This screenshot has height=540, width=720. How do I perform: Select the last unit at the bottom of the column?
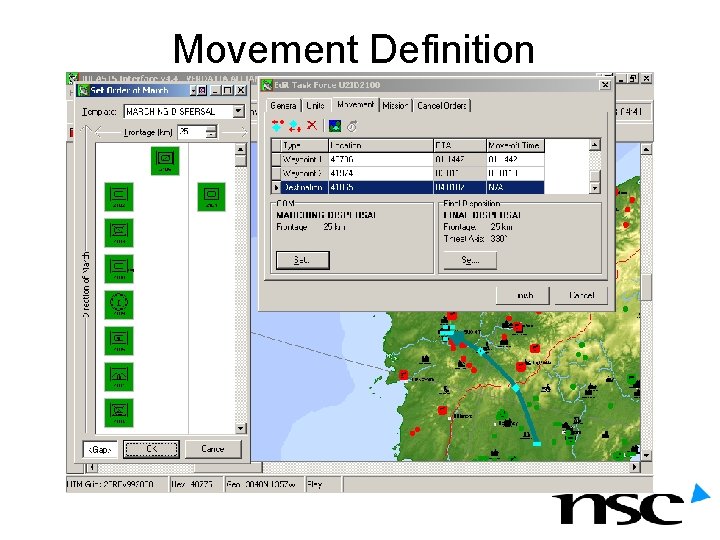tap(119, 413)
